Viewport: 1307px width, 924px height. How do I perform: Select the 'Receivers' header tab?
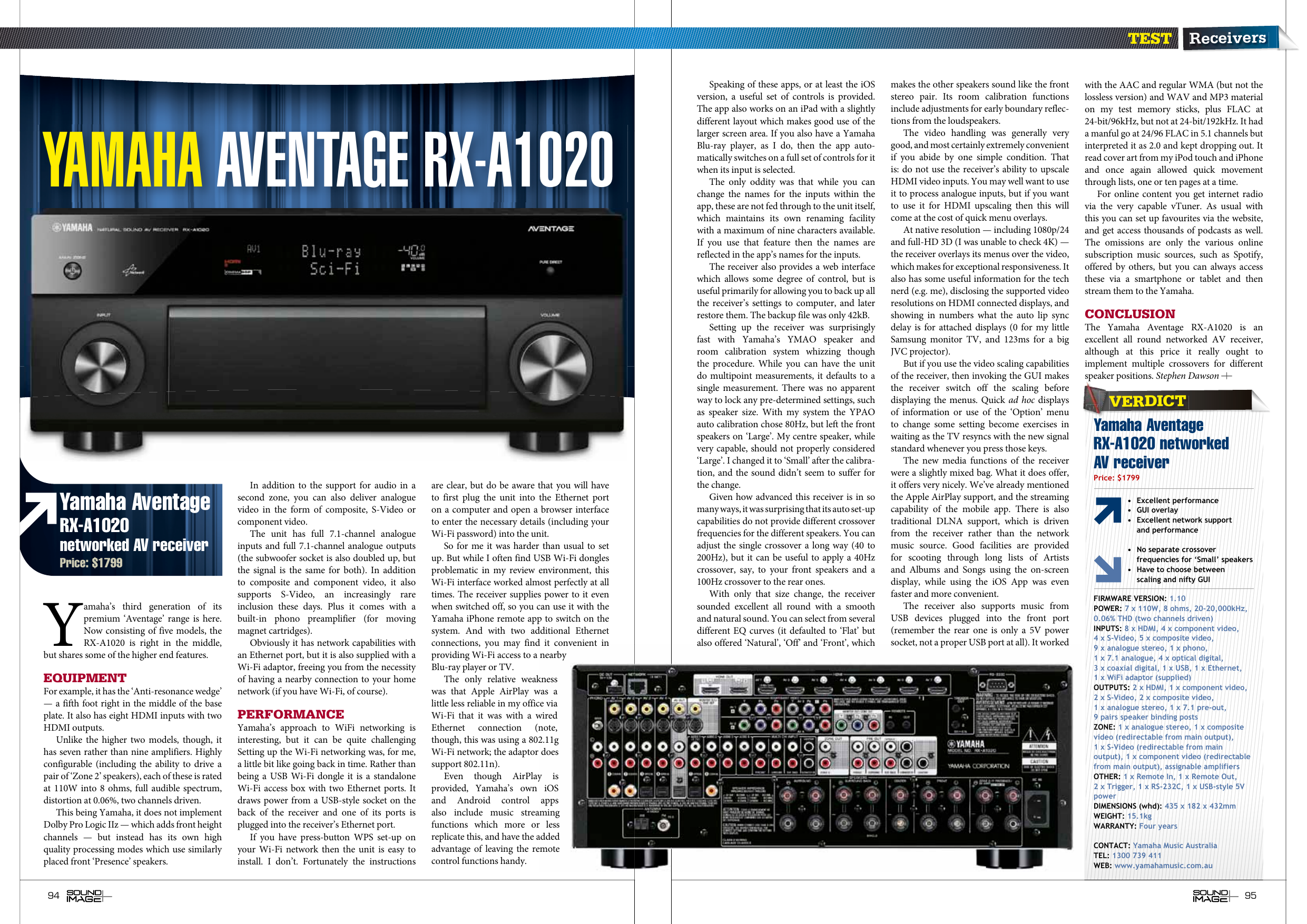1227,38
